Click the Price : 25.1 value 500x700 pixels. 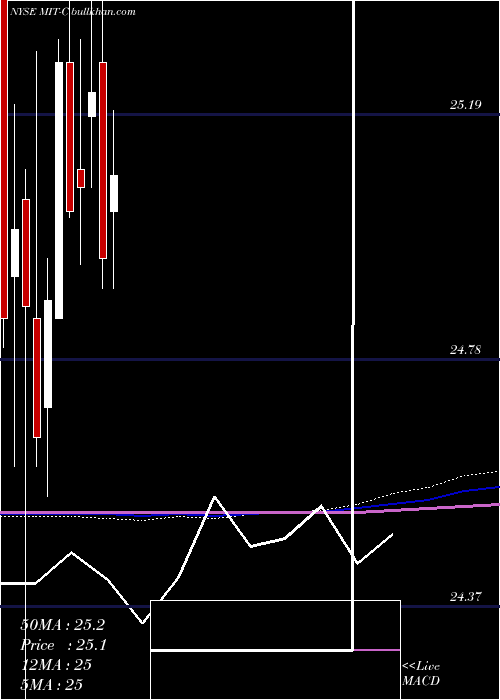click(63, 645)
